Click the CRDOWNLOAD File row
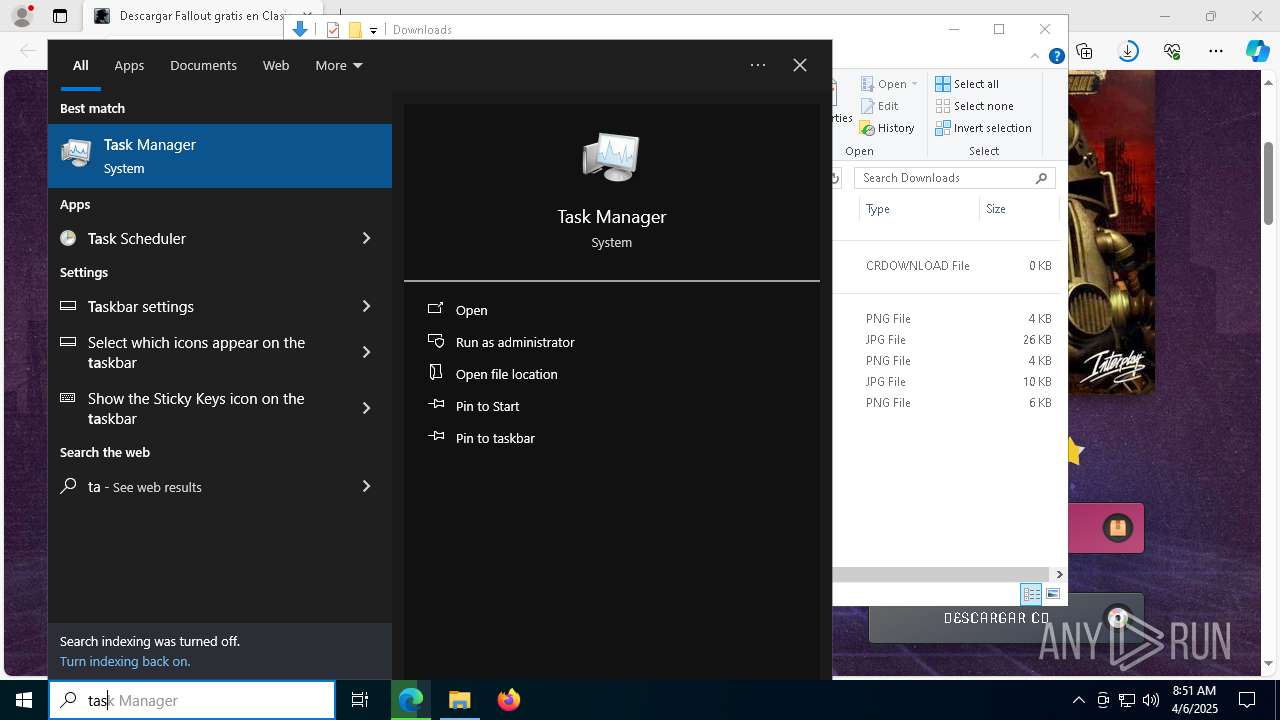The height and width of the screenshot is (720, 1280). pos(945,266)
